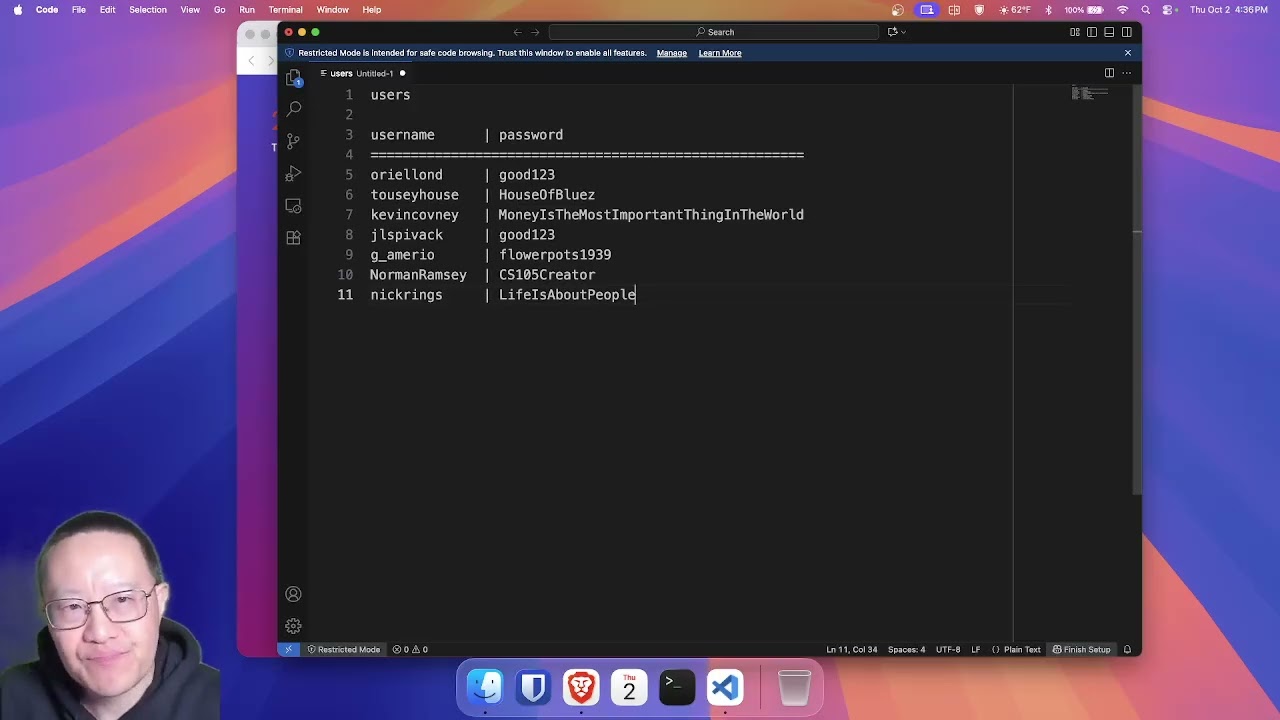Screen dimensions: 1280x720
Task: Open the notifications bell in status bar
Action: coord(1127,650)
